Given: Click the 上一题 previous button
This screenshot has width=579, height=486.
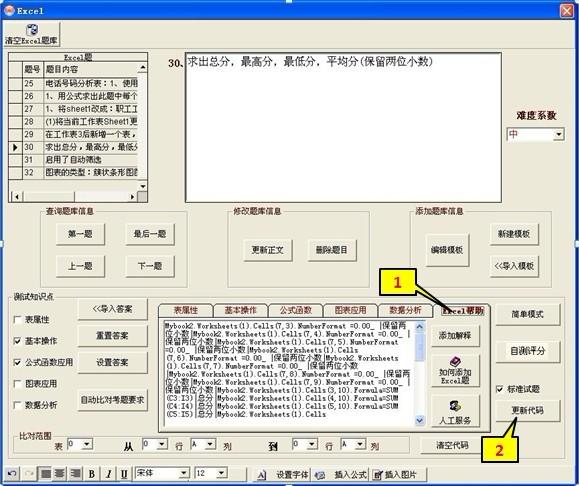Looking at the screenshot, I should pyautogui.click(x=80, y=266).
